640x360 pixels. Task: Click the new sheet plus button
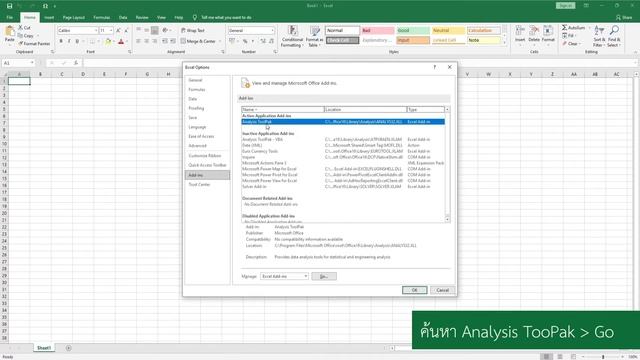pyautogui.click(x=69, y=348)
